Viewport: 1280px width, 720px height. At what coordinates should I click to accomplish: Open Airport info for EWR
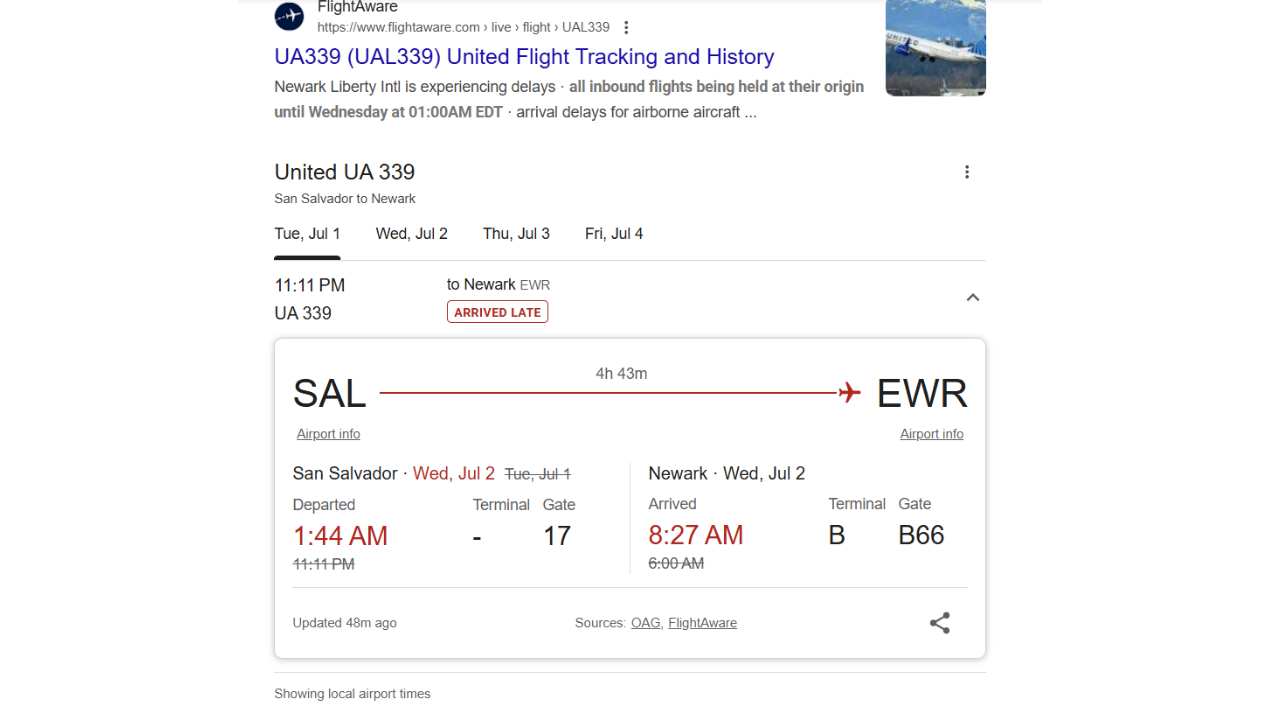932,434
